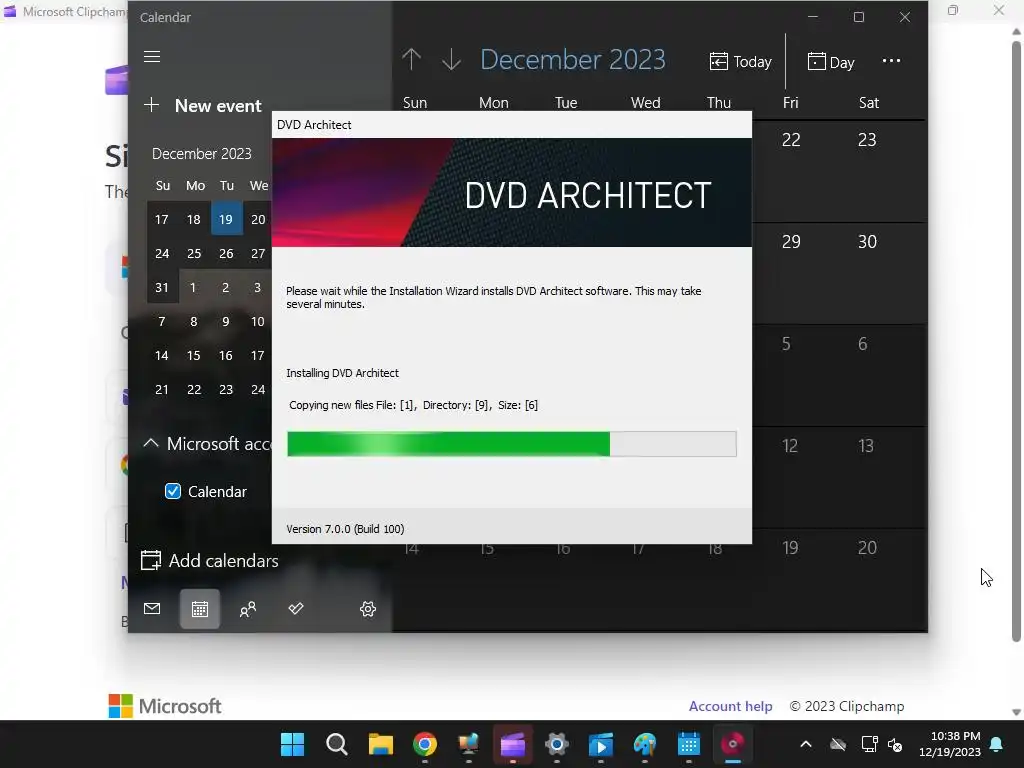Switch Calendar to Day view
The height and width of the screenshot is (768, 1024).
831,62
